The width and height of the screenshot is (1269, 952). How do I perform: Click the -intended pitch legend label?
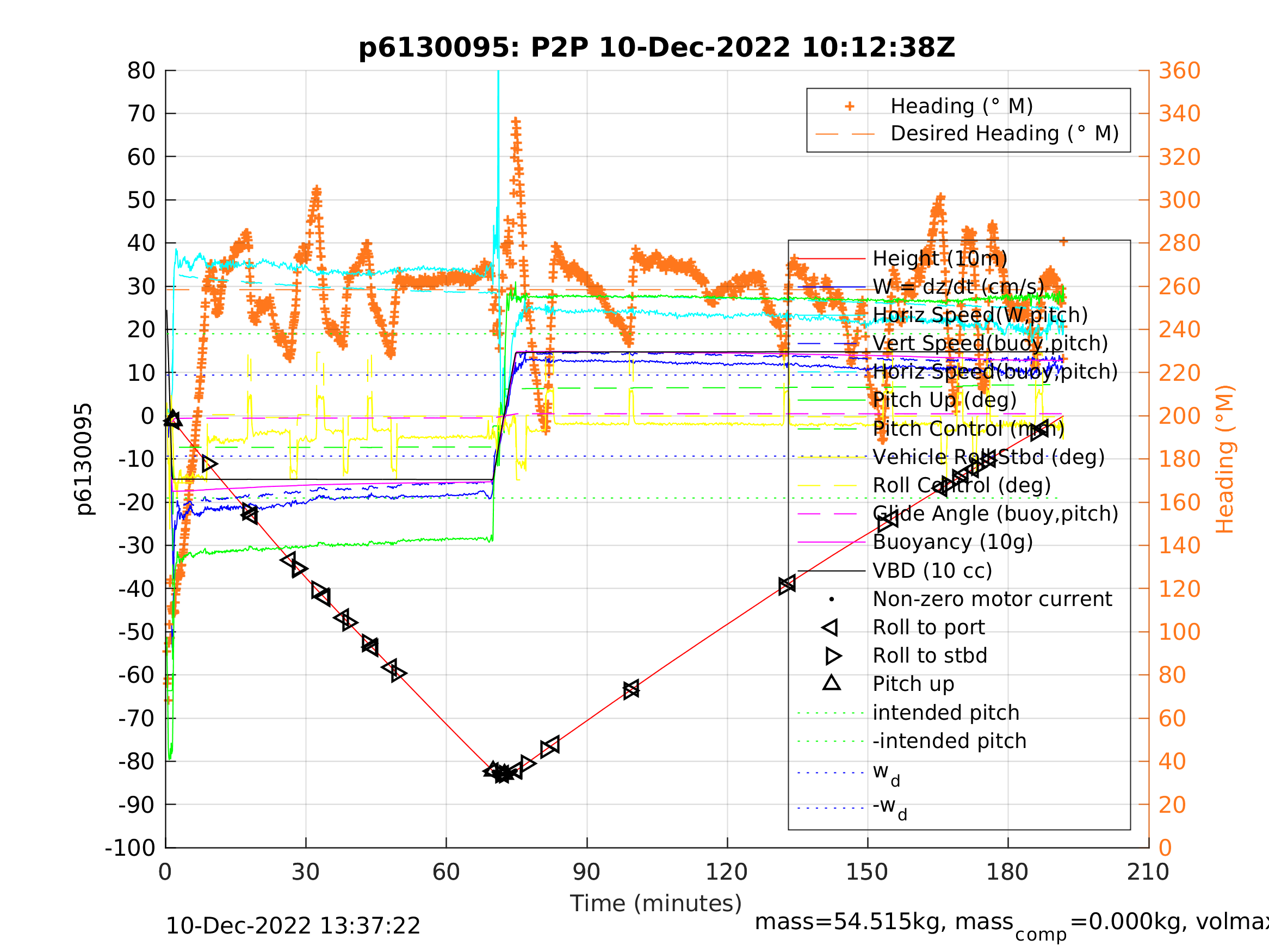950,741
